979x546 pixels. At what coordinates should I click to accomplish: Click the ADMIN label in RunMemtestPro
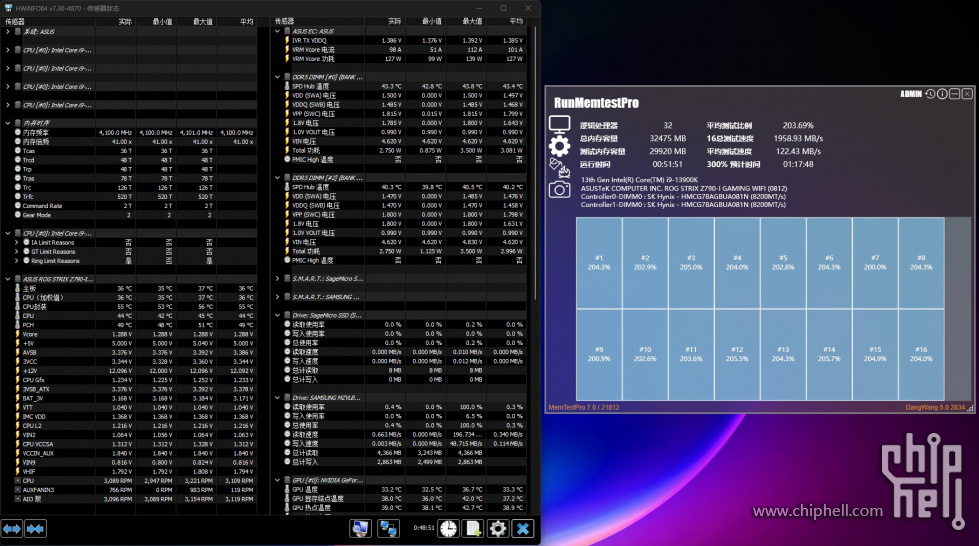tap(911, 94)
